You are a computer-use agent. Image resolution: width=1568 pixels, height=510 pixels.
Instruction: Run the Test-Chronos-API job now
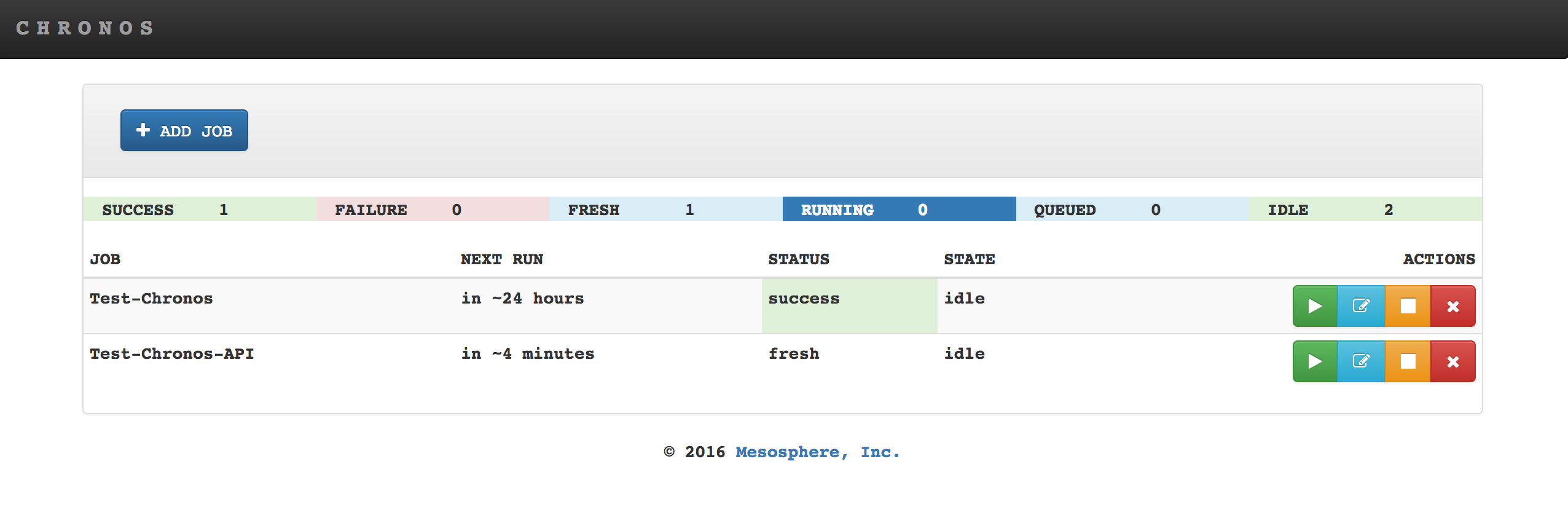[1315, 361]
